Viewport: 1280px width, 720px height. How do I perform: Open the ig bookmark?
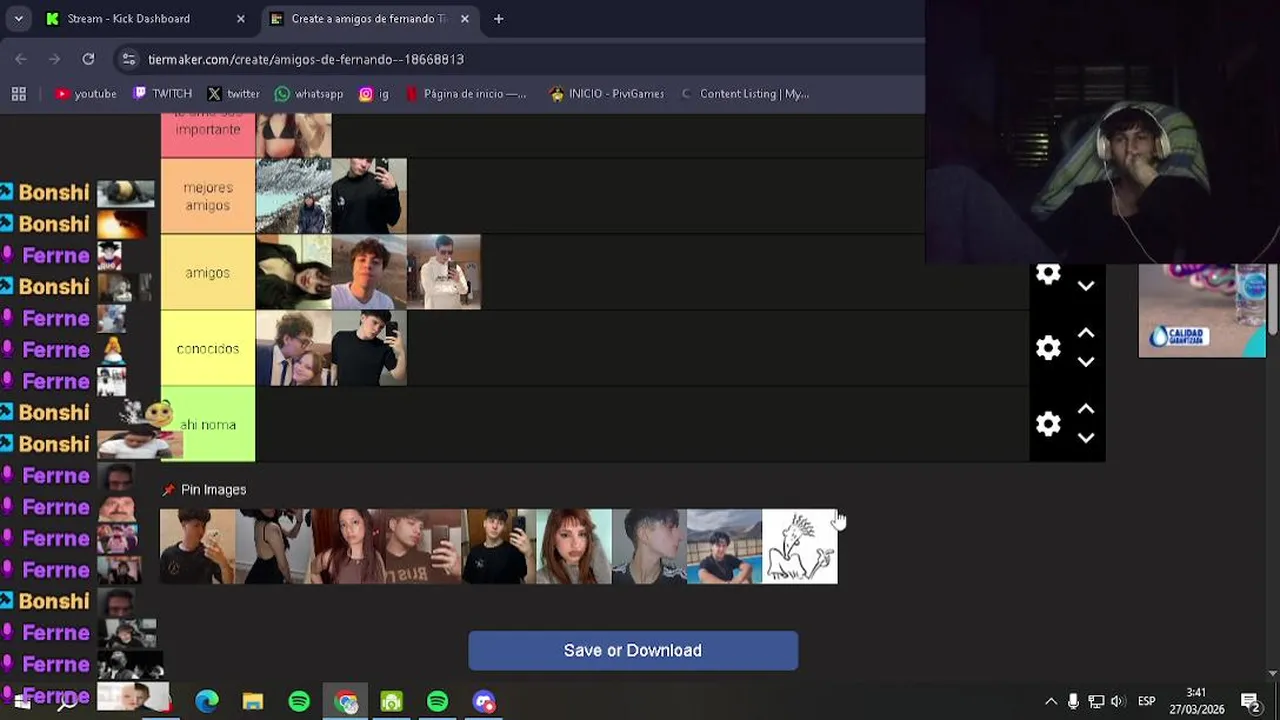374,93
